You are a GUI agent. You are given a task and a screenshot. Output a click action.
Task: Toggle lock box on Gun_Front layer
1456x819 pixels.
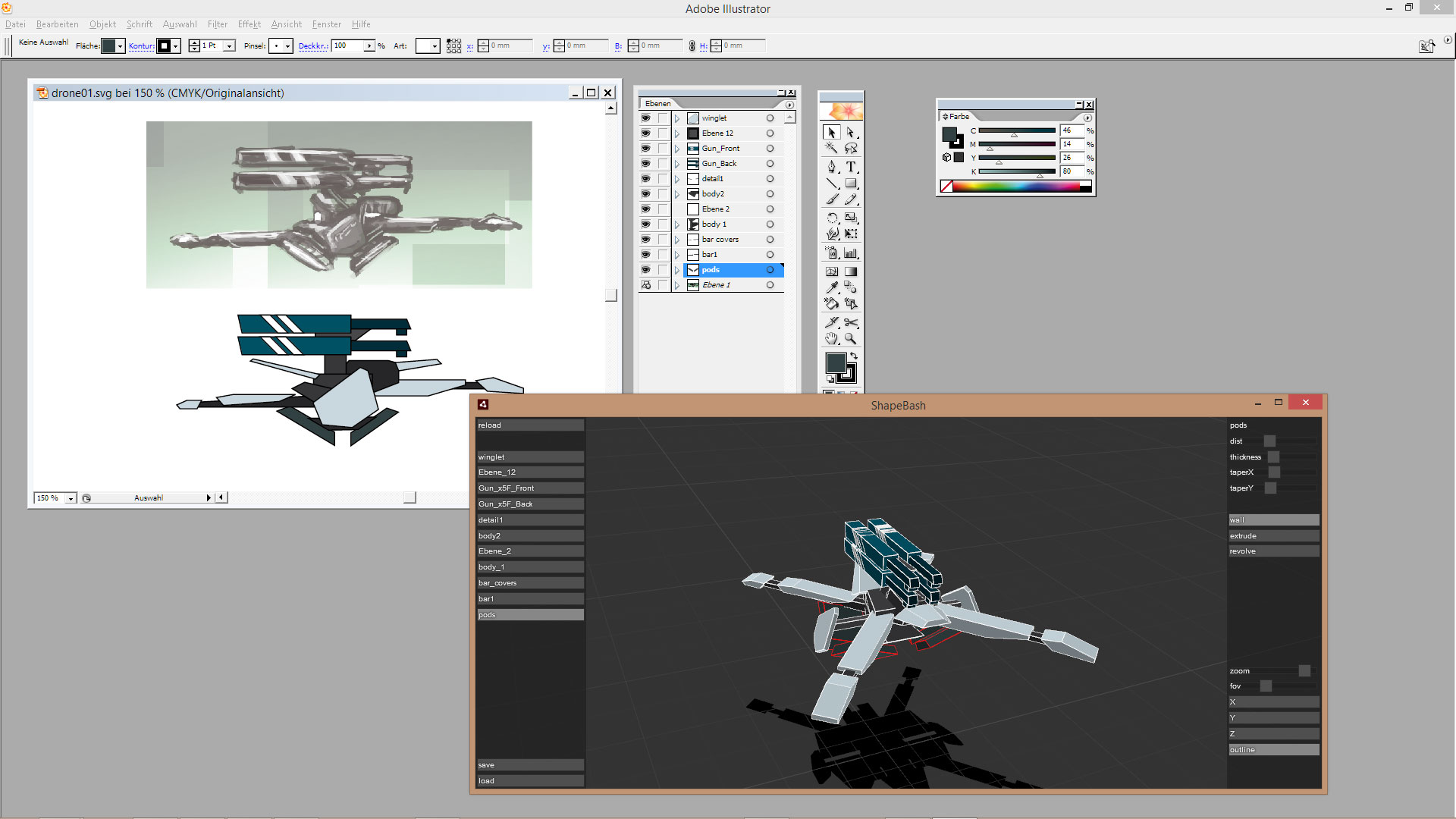tap(663, 149)
